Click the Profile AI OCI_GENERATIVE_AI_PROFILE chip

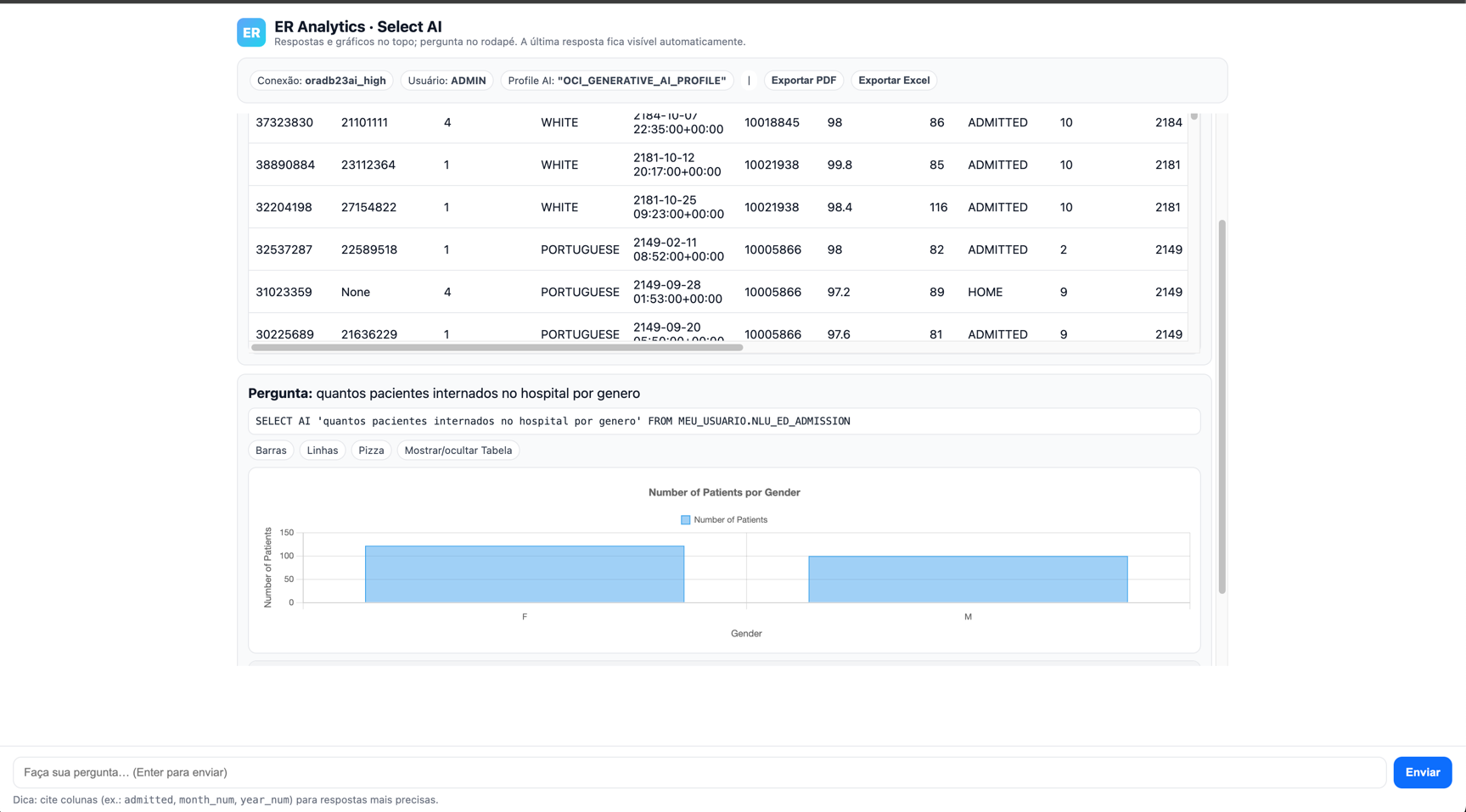pyautogui.click(x=616, y=81)
